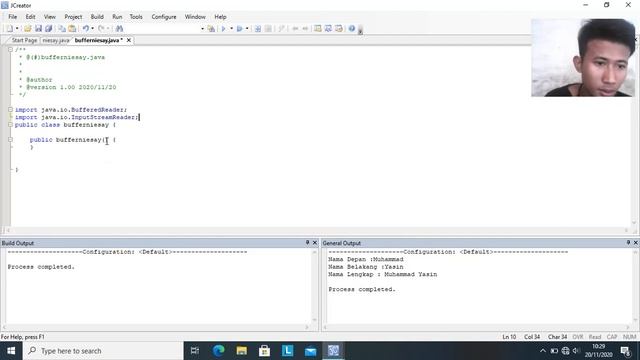The width and height of the screenshot is (640, 360).
Task: Click the Redo toolbar icon
Action: pos(101,29)
